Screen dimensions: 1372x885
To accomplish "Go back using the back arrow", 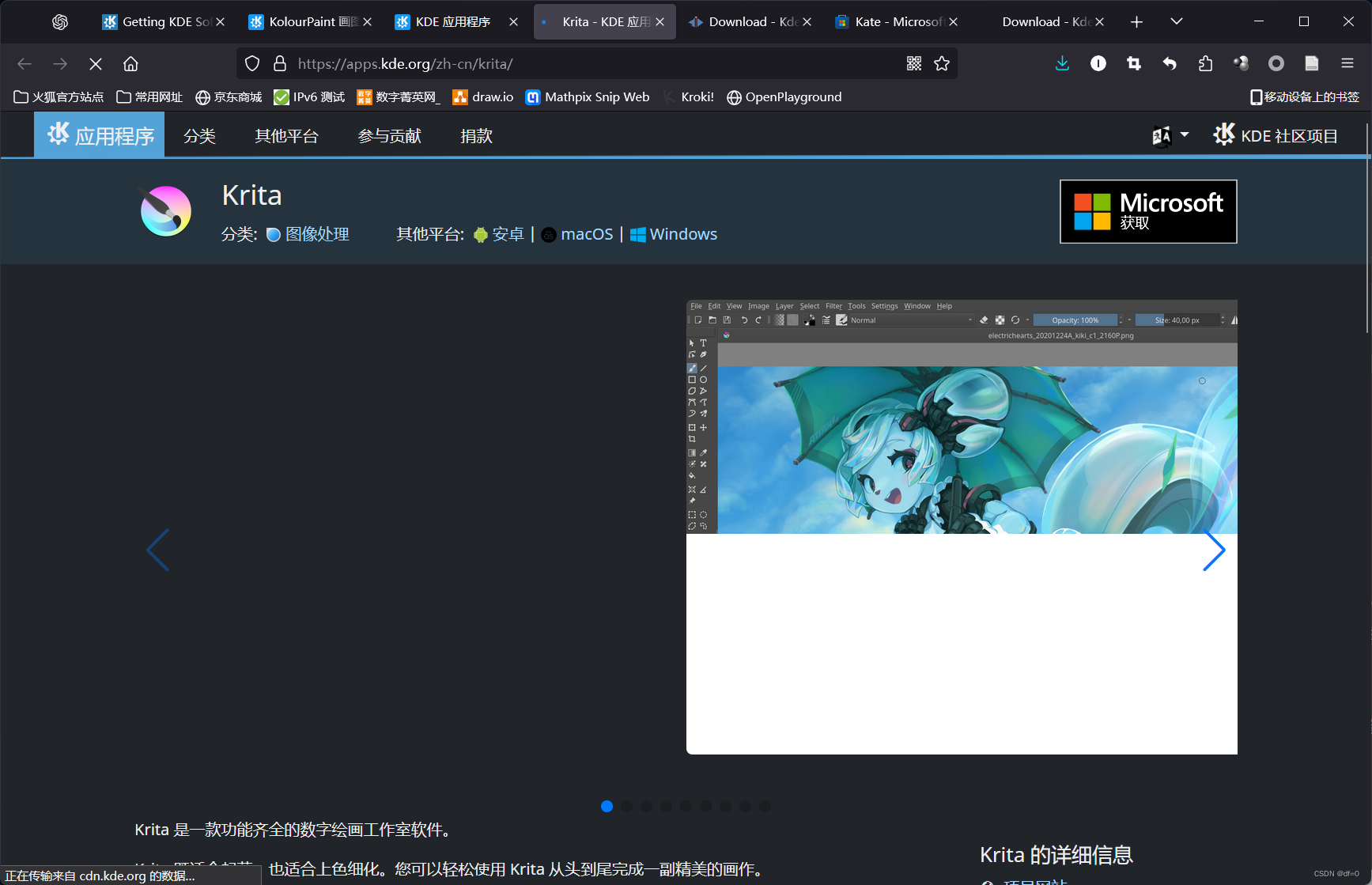I will [x=24, y=63].
